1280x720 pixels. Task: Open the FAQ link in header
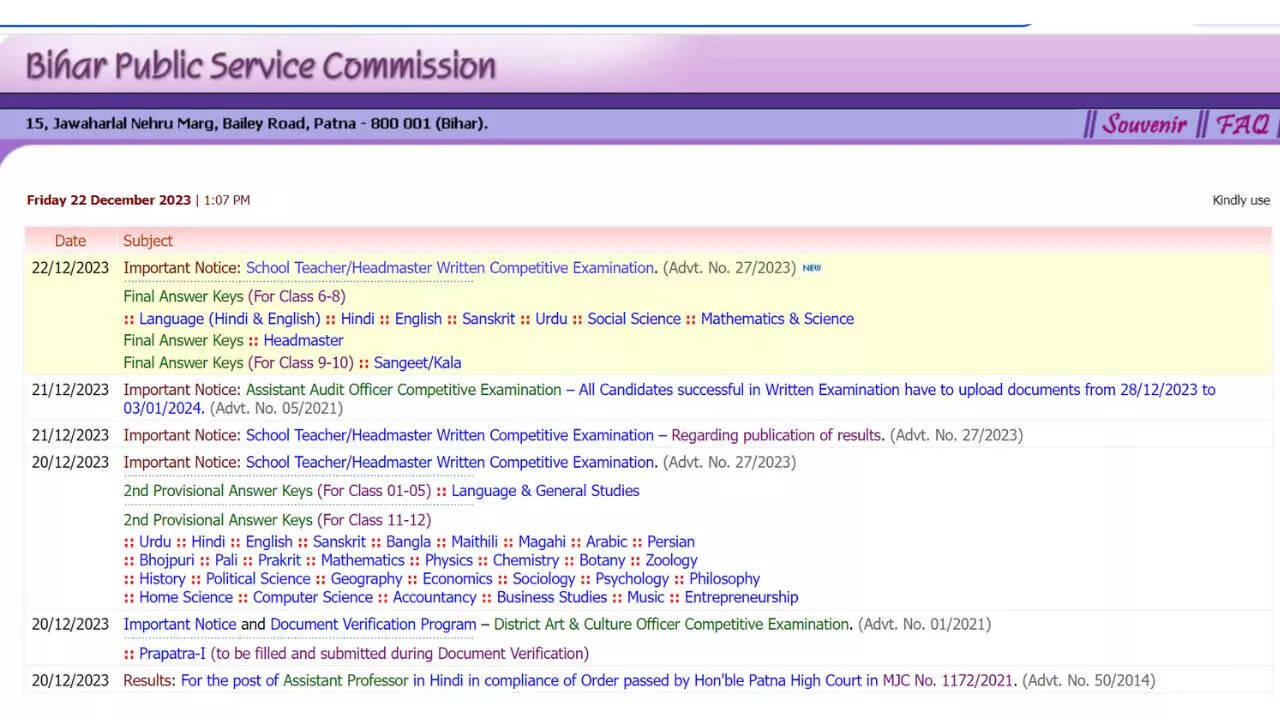tap(1242, 124)
